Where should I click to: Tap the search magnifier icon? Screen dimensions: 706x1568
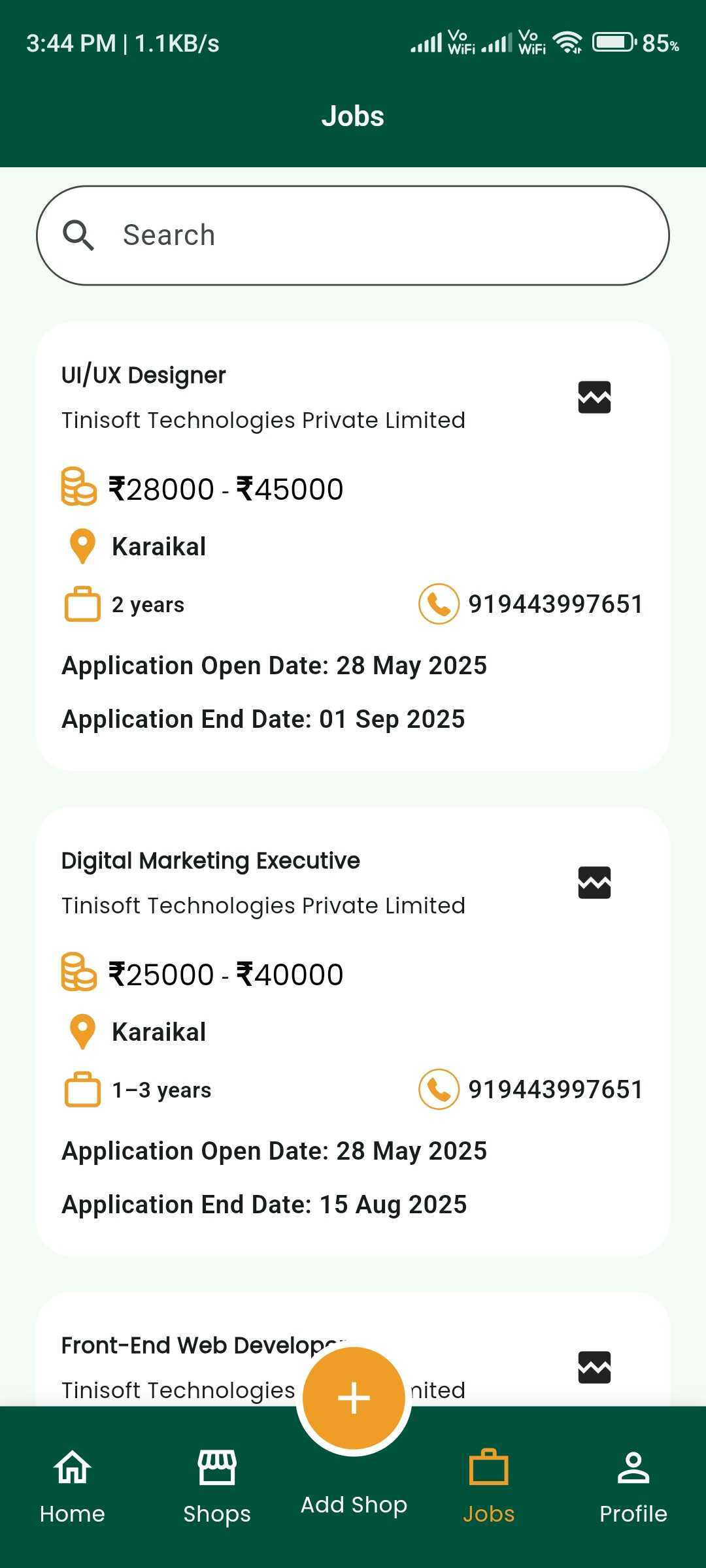click(78, 235)
